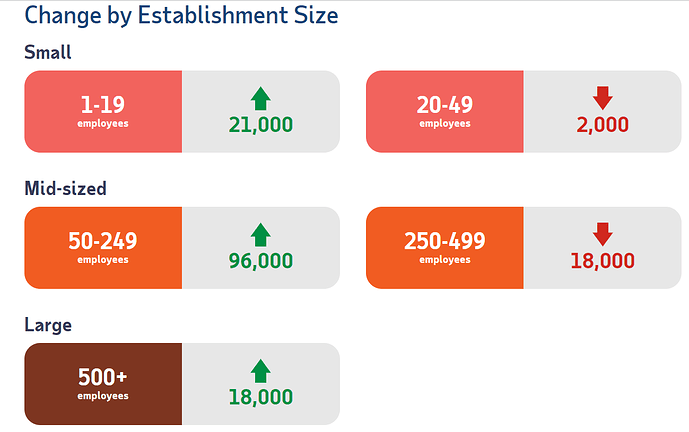Click the 21,000 green value
The width and height of the screenshot is (689, 432).
261,125
